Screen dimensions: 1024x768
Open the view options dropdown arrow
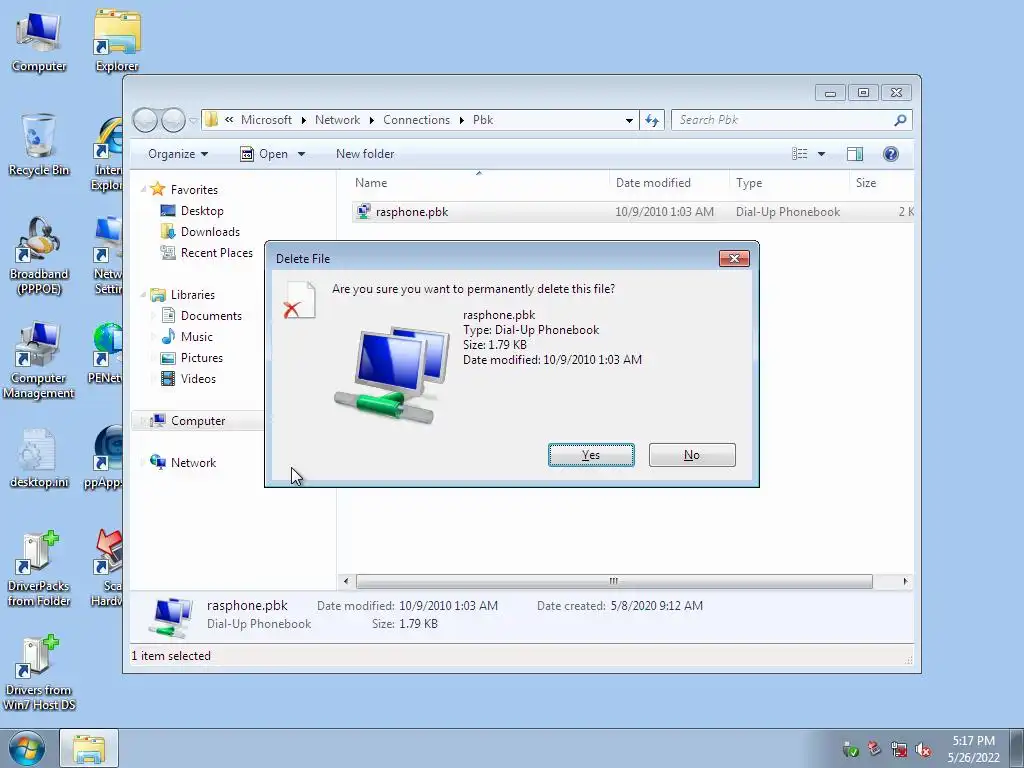coord(822,154)
